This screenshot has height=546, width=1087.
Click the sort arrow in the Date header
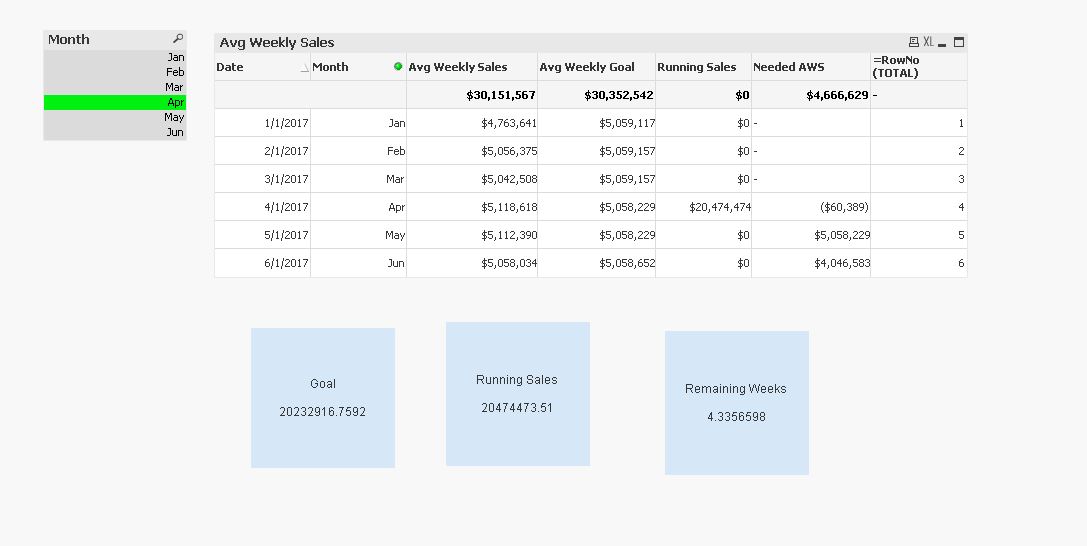[x=305, y=68]
